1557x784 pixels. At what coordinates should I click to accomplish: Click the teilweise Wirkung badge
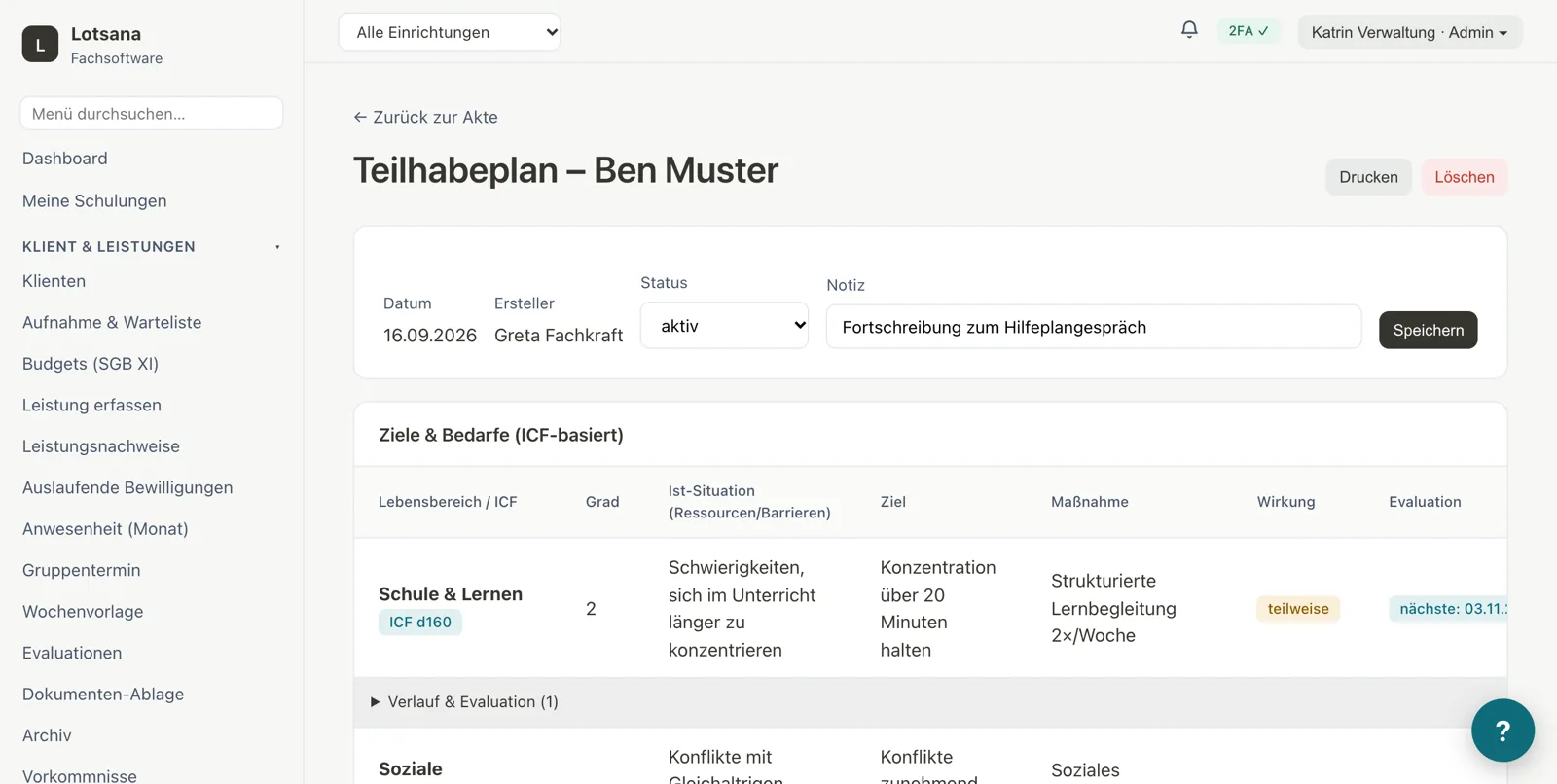1298,609
